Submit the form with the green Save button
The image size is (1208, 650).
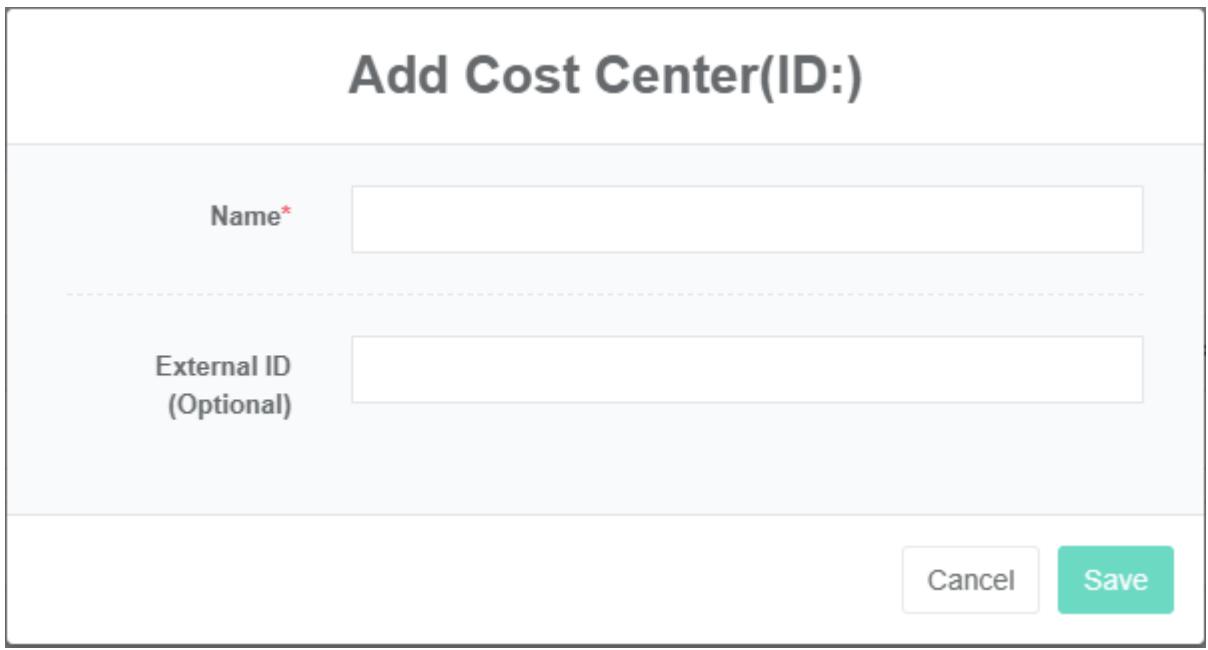coord(1115,580)
